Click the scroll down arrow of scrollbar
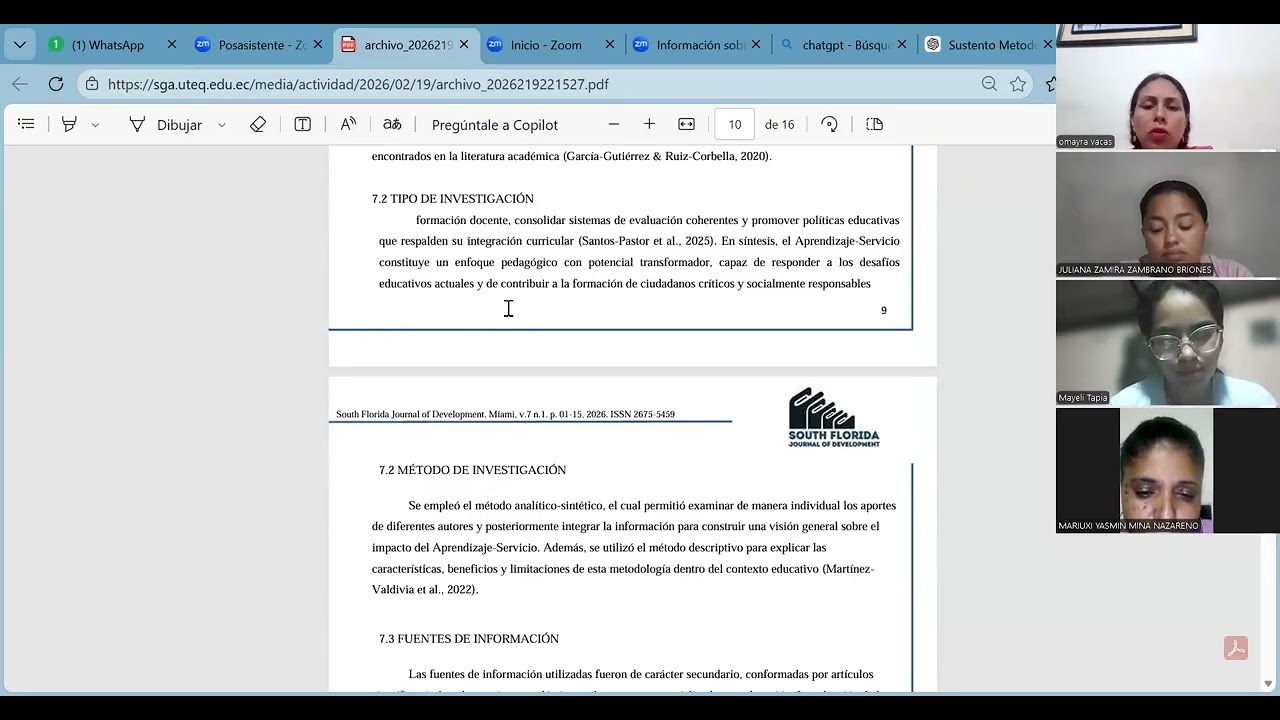The width and height of the screenshot is (1280, 720). coord(1268,684)
